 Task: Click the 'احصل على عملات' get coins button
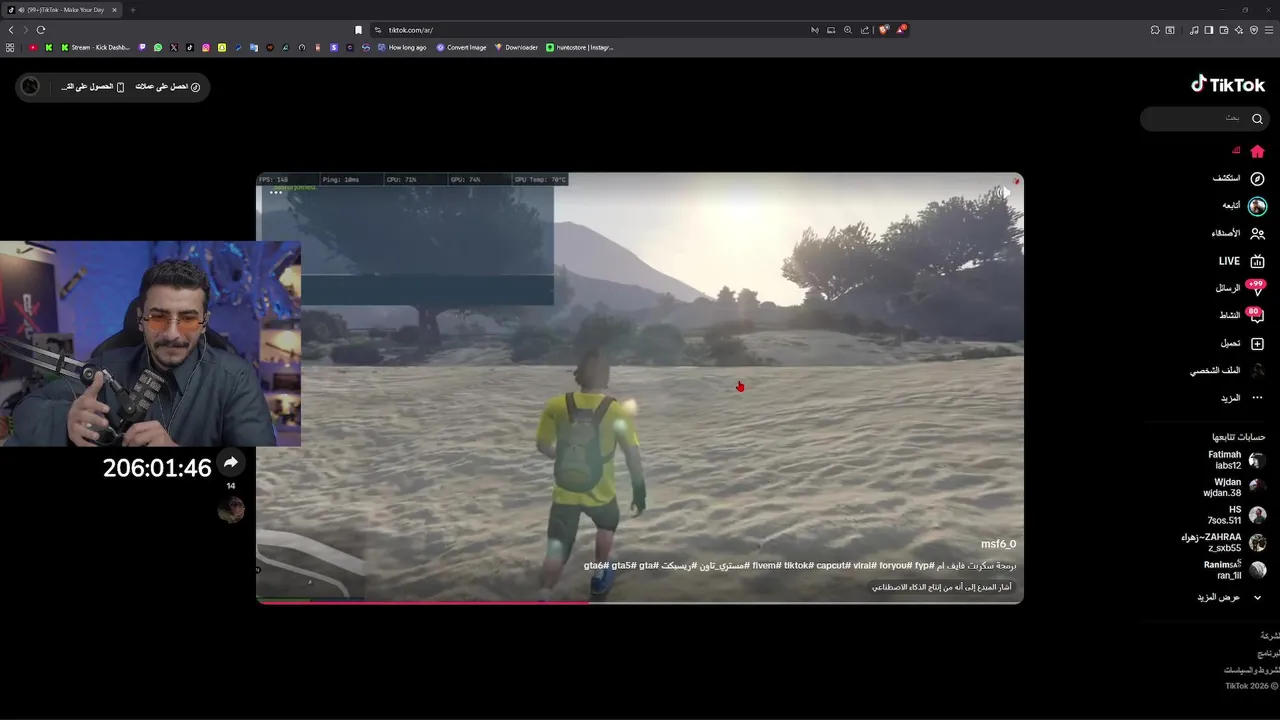point(168,87)
